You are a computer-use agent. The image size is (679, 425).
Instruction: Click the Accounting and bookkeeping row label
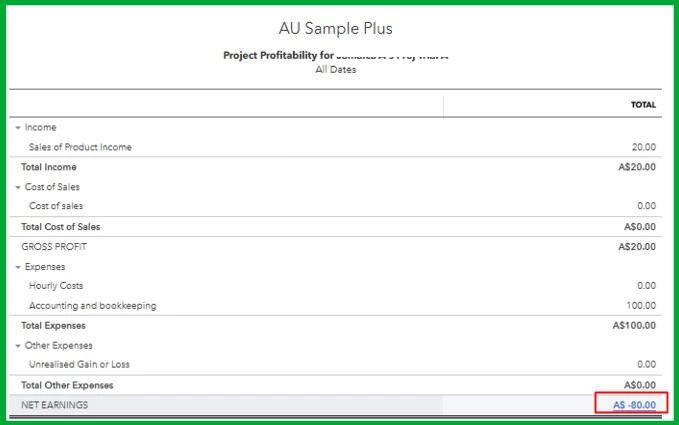point(93,305)
